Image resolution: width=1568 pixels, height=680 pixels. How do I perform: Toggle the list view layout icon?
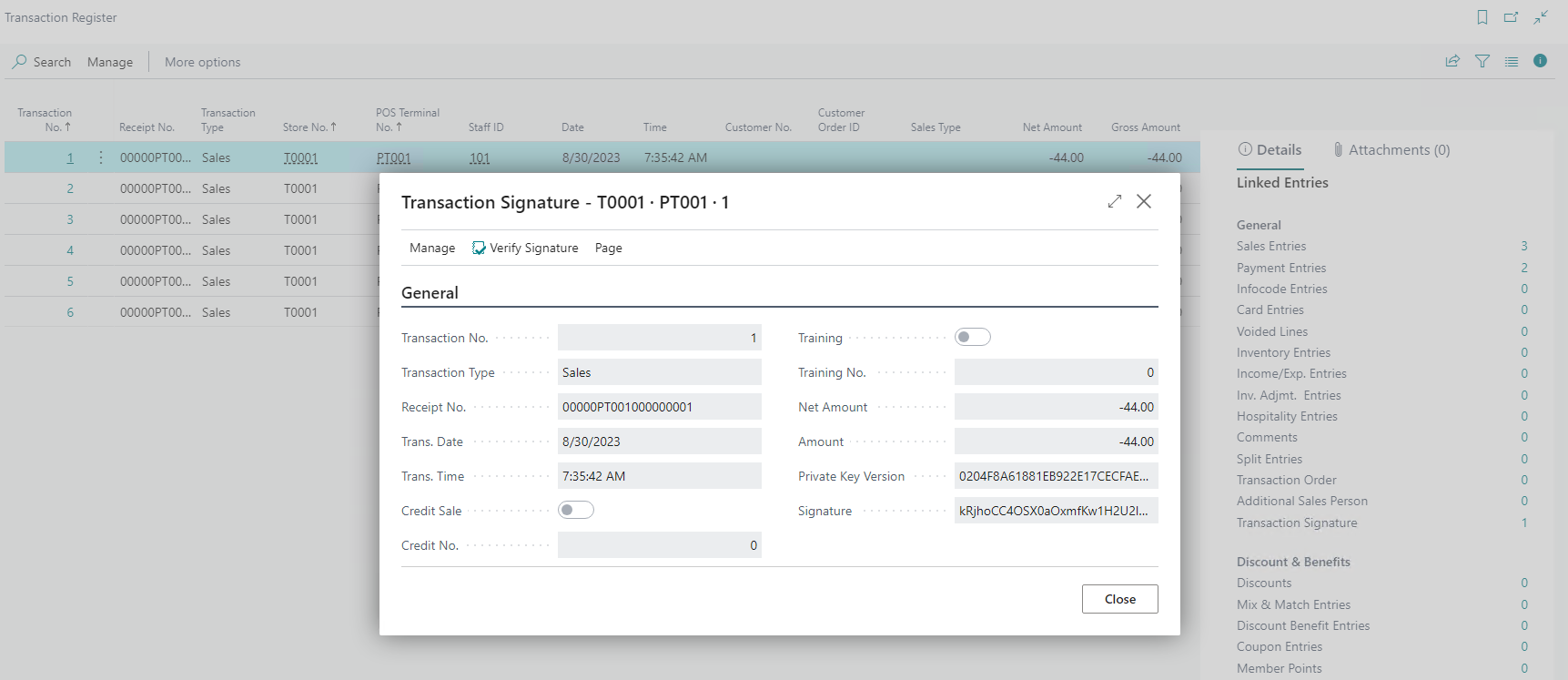click(1512, 61)
